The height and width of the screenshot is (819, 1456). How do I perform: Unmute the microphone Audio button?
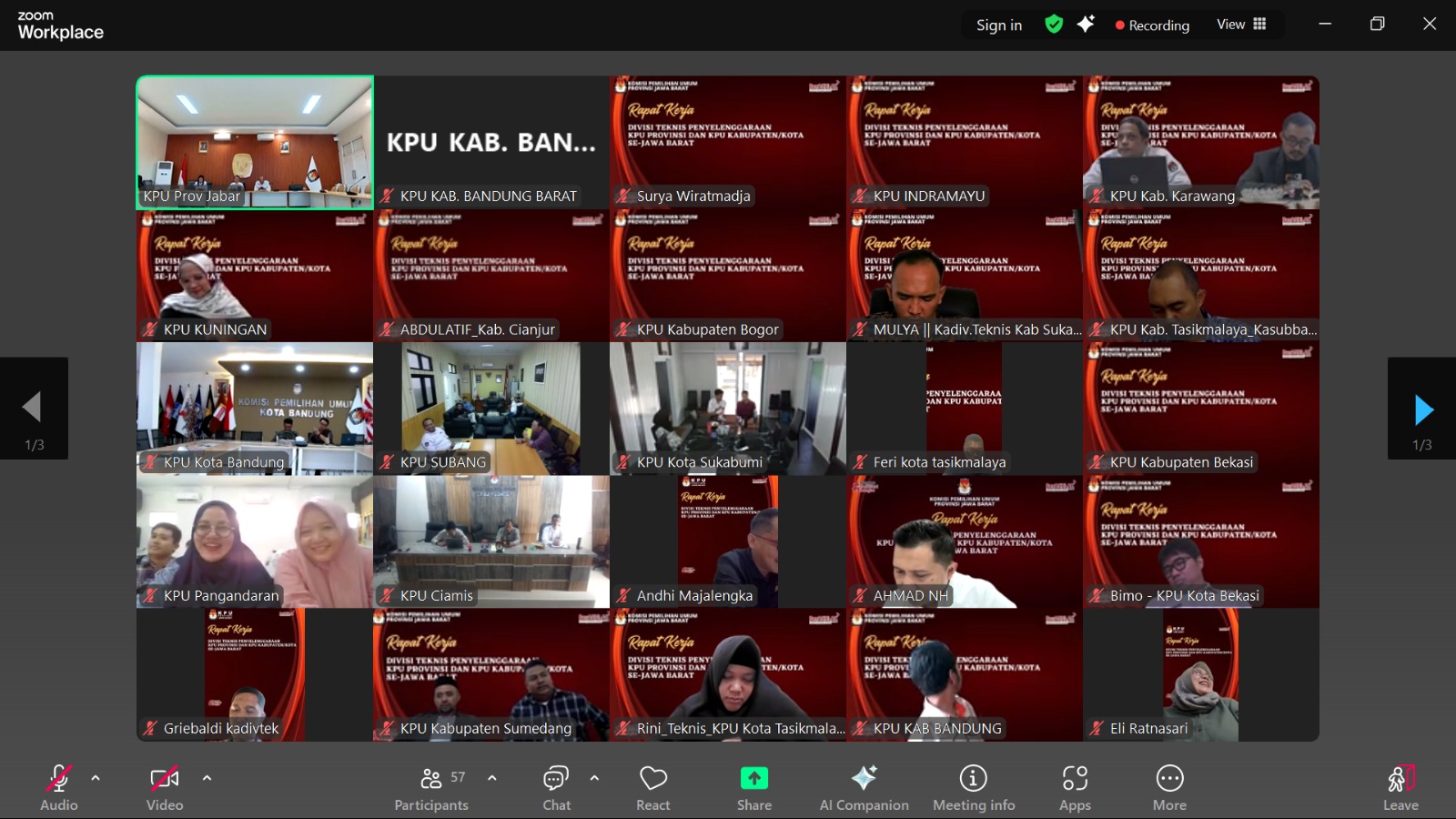coord(58,779)
